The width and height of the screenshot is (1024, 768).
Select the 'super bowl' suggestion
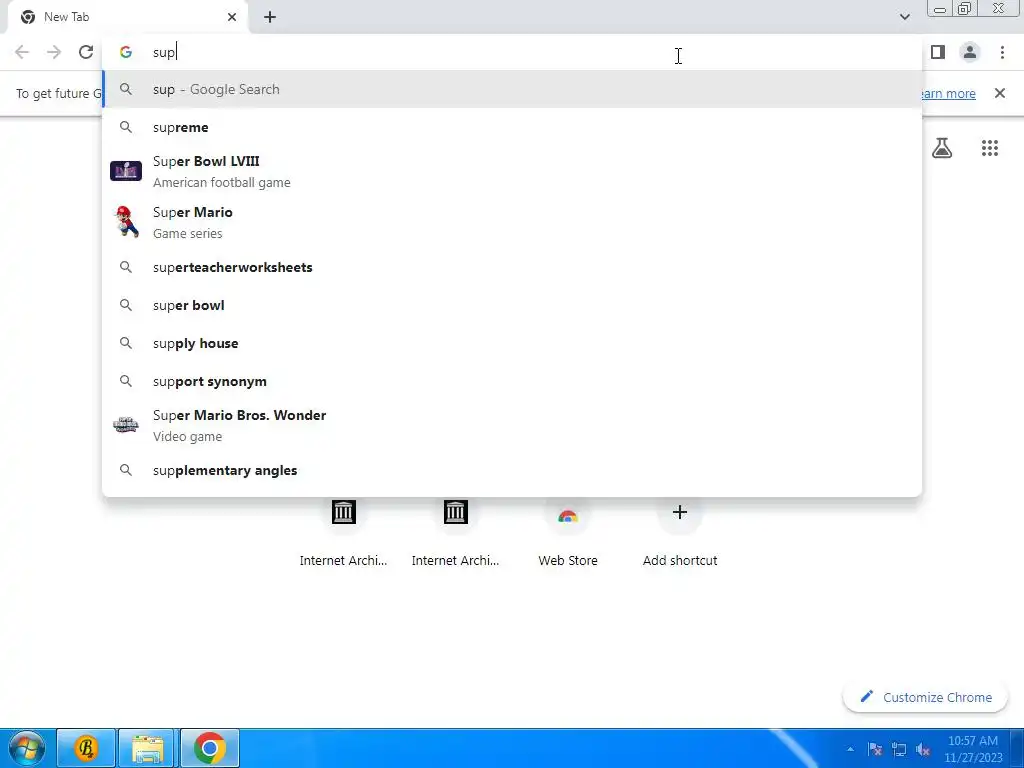pos(512,305)
